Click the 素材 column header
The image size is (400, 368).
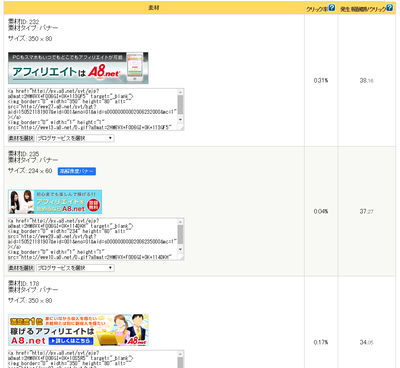[x=154, y=8]
